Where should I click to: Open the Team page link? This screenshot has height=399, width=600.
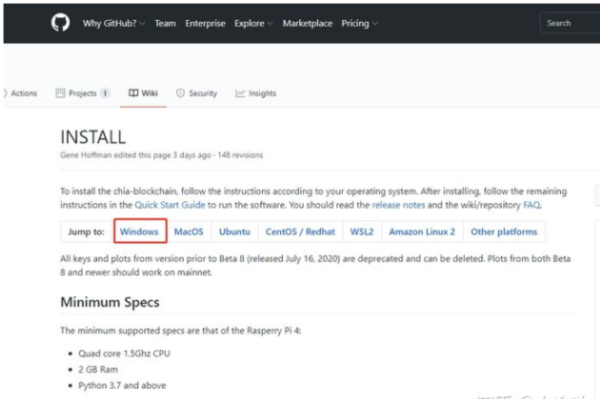coord(165,23)
